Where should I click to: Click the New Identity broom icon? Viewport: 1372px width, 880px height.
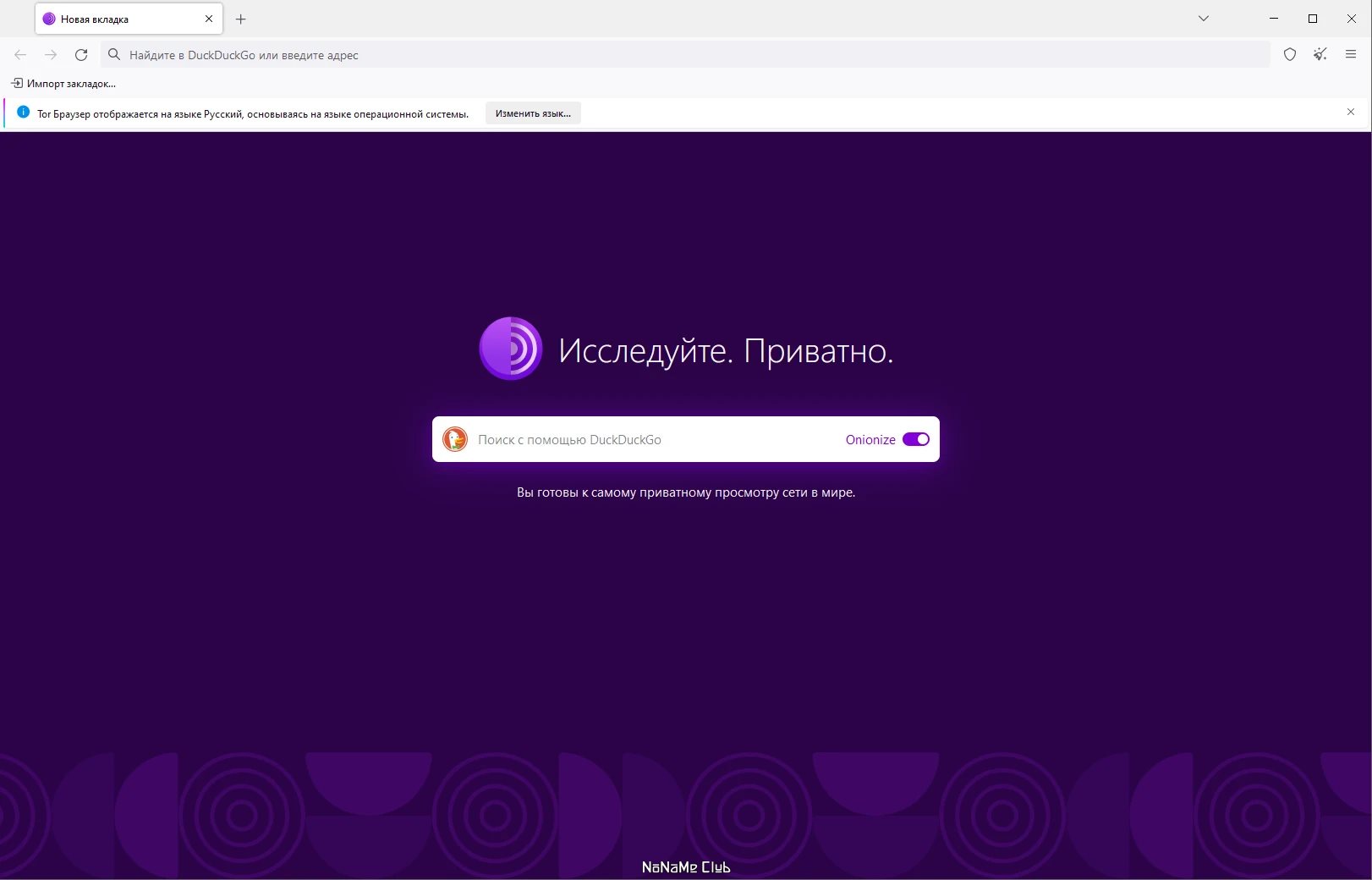[x=1320, y=55]
